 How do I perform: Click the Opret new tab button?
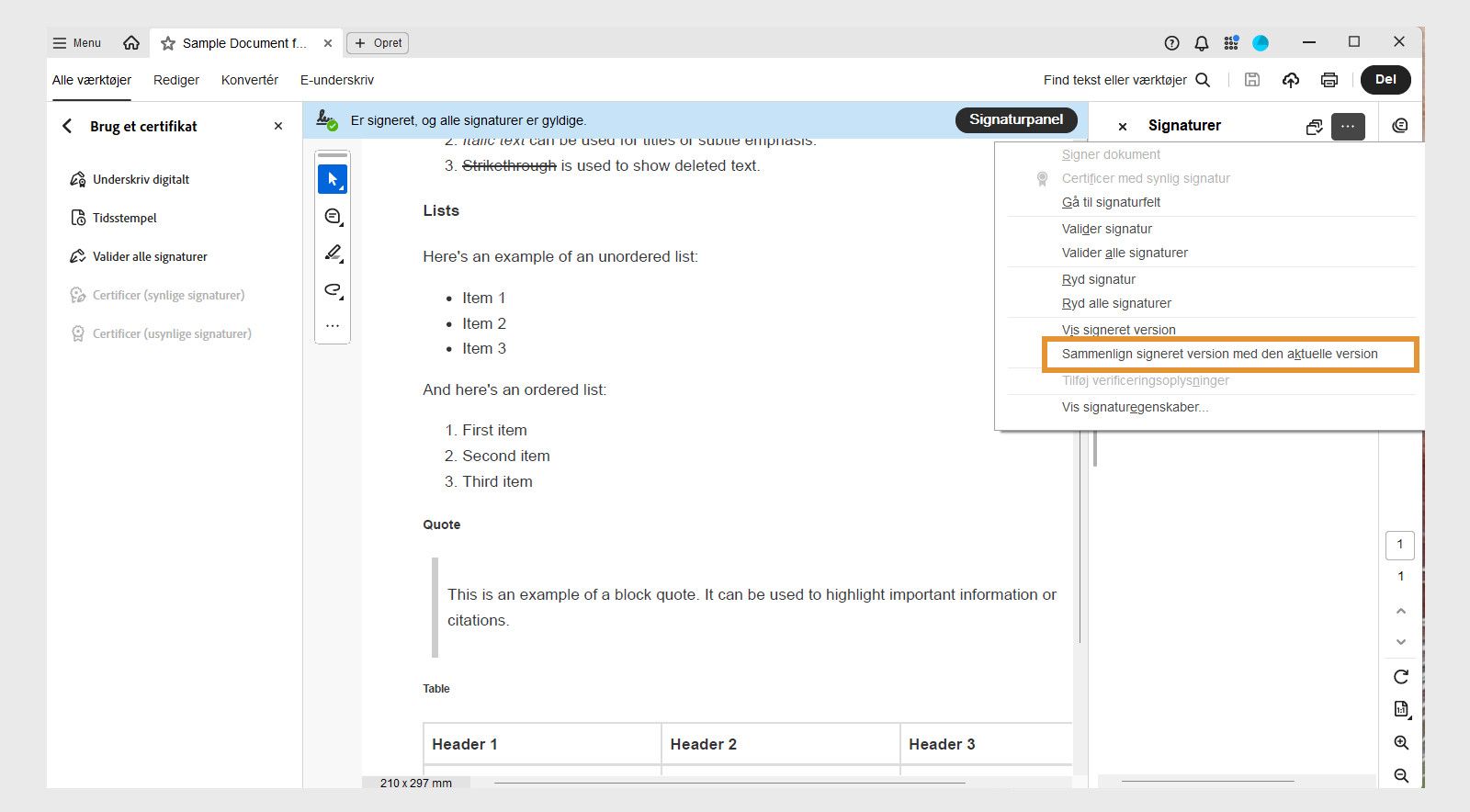pos(378,43)
